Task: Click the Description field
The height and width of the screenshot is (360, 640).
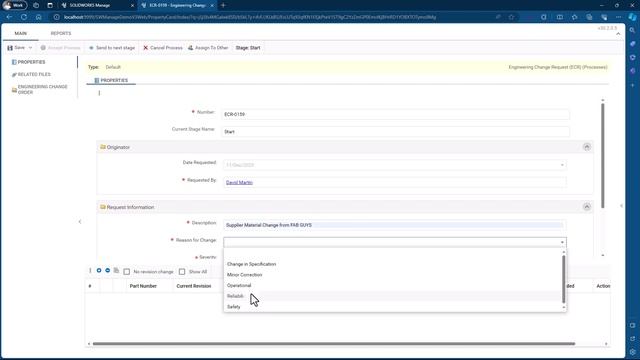Action: 394,225
